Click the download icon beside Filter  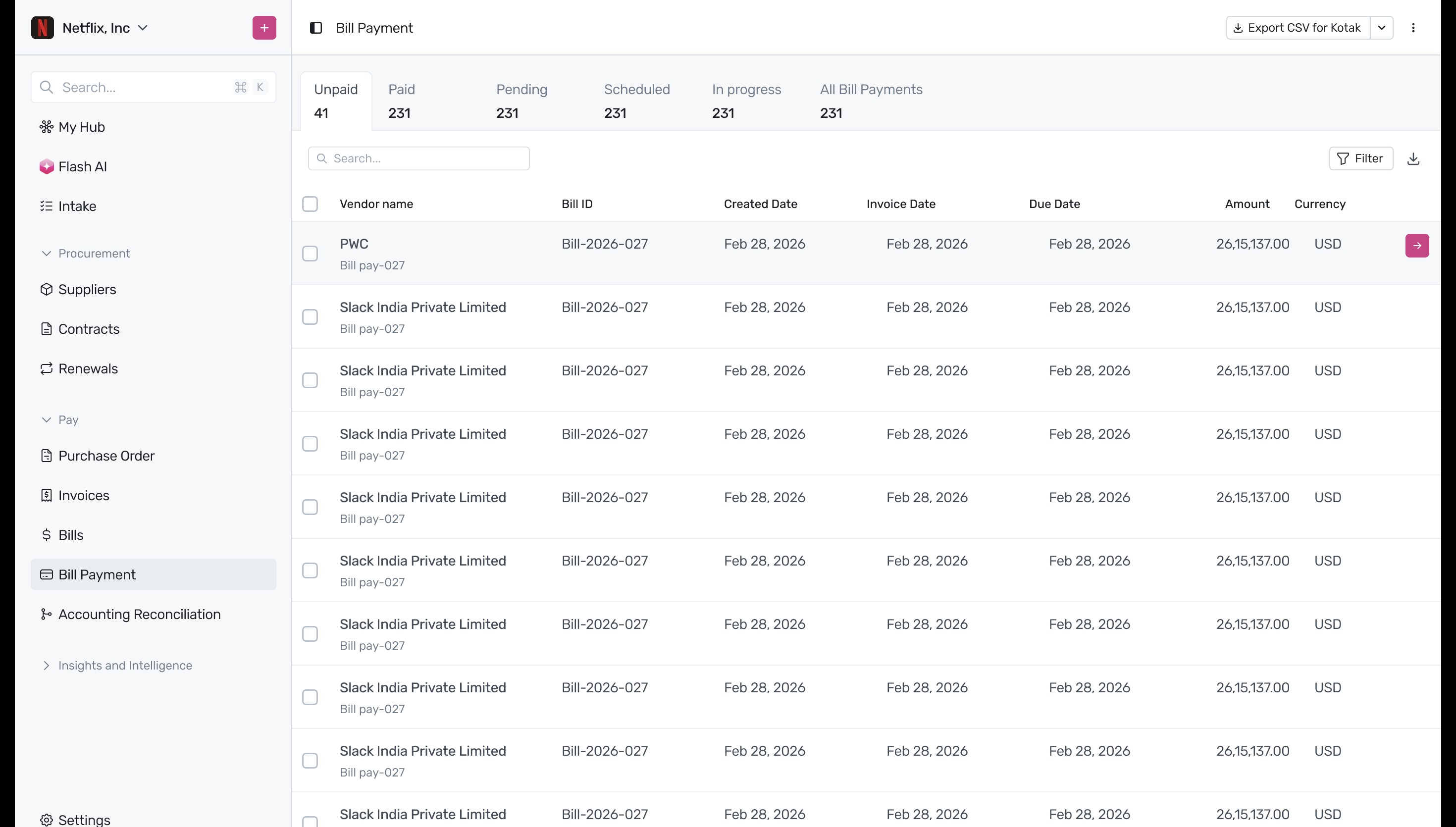click(x=1413, y=158)
